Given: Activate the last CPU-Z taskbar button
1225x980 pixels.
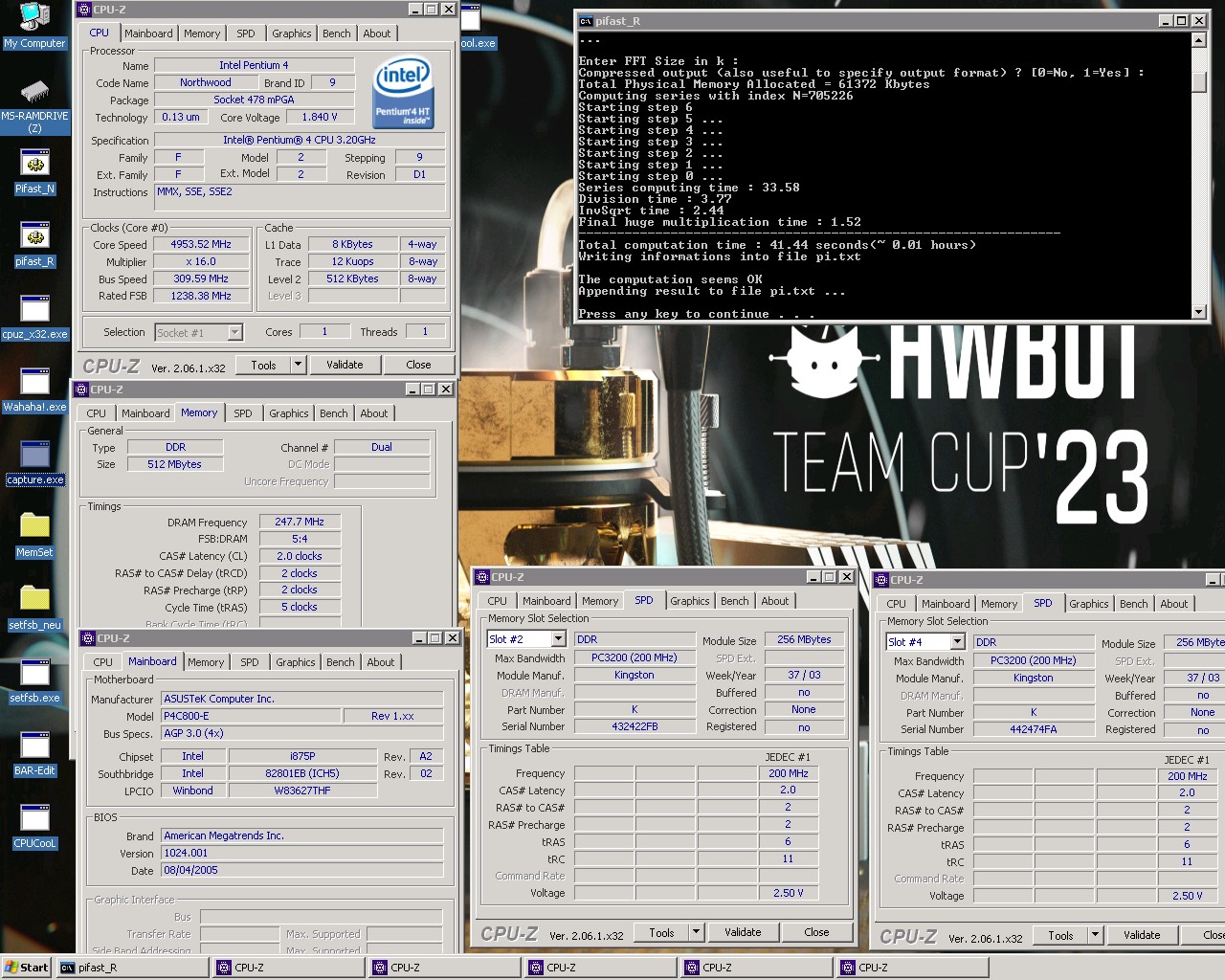Looking at the screenshot, I should point(913,968).
